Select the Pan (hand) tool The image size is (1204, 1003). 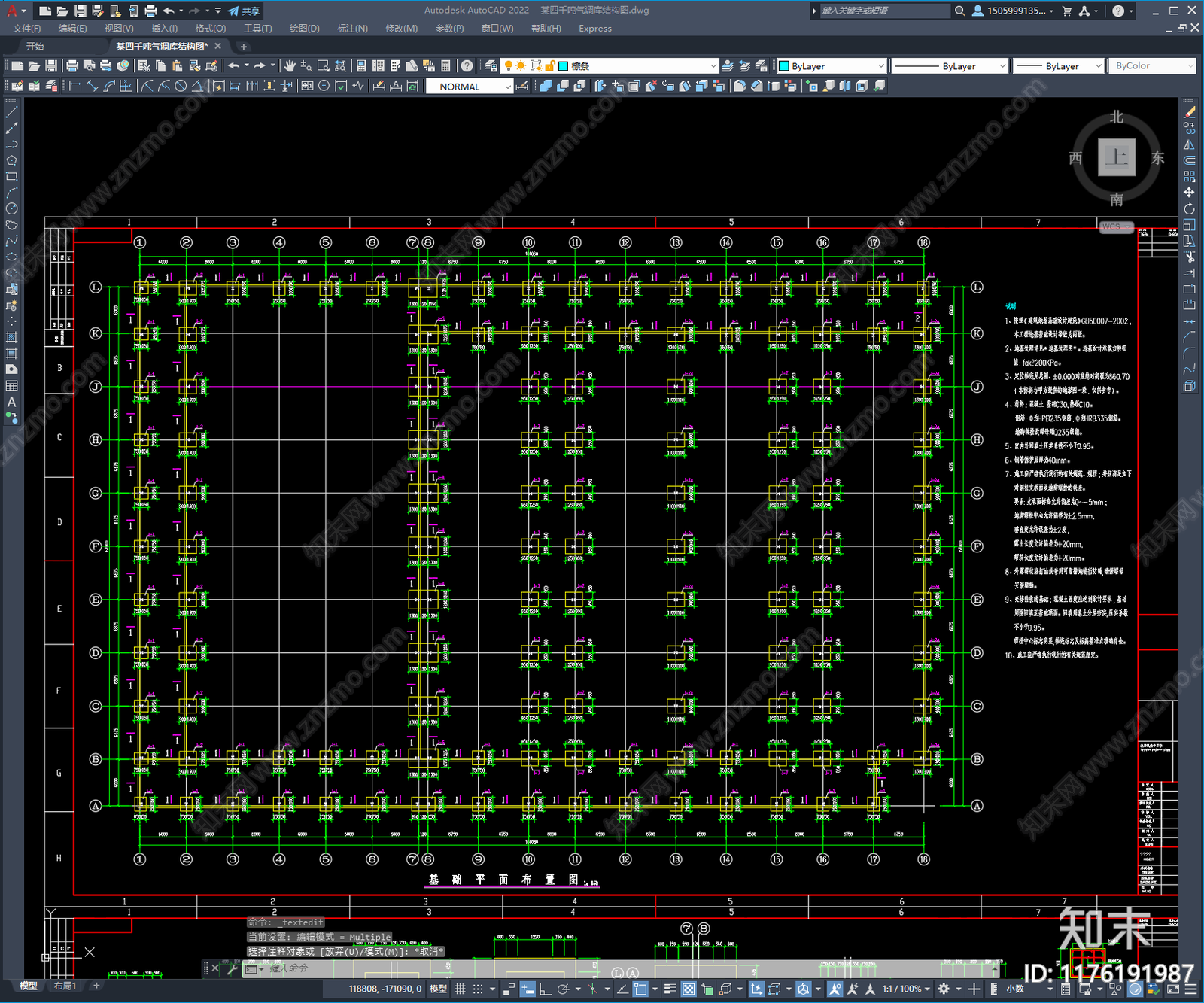[x=289, y=66]
